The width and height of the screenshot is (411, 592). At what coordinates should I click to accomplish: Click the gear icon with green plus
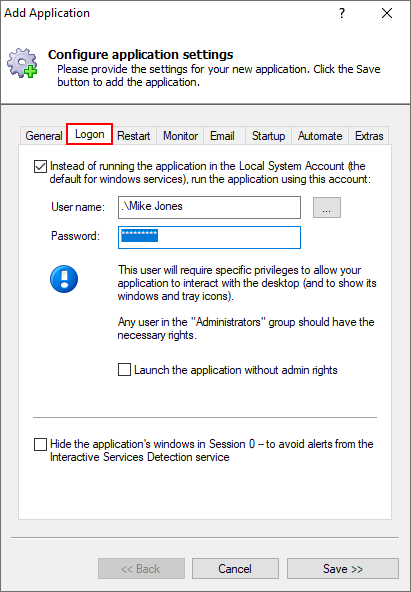22,63
